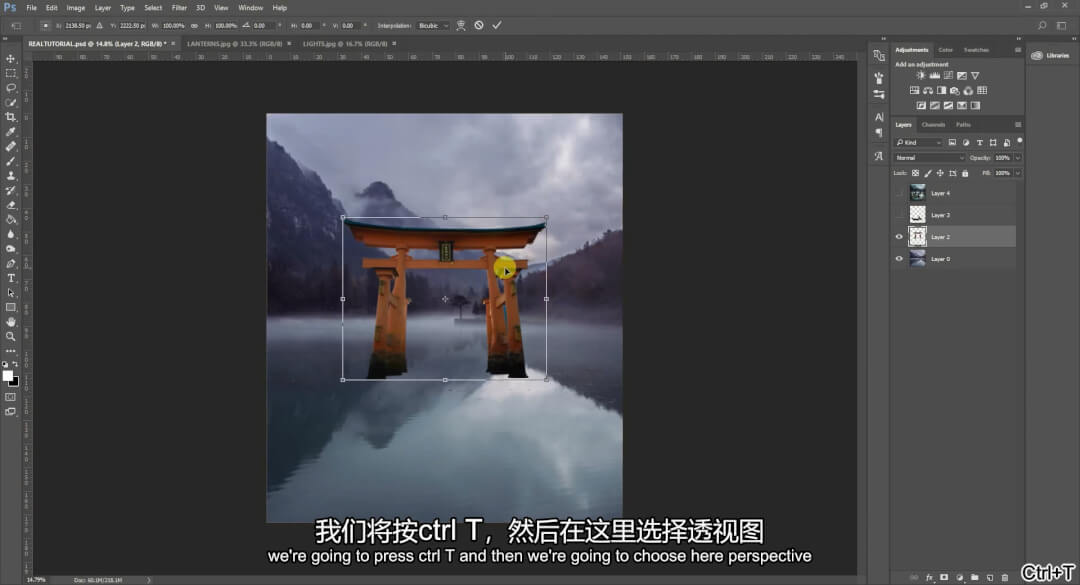Open the Edit menu
Screen dimensions: 1080x585
point(52,8)
